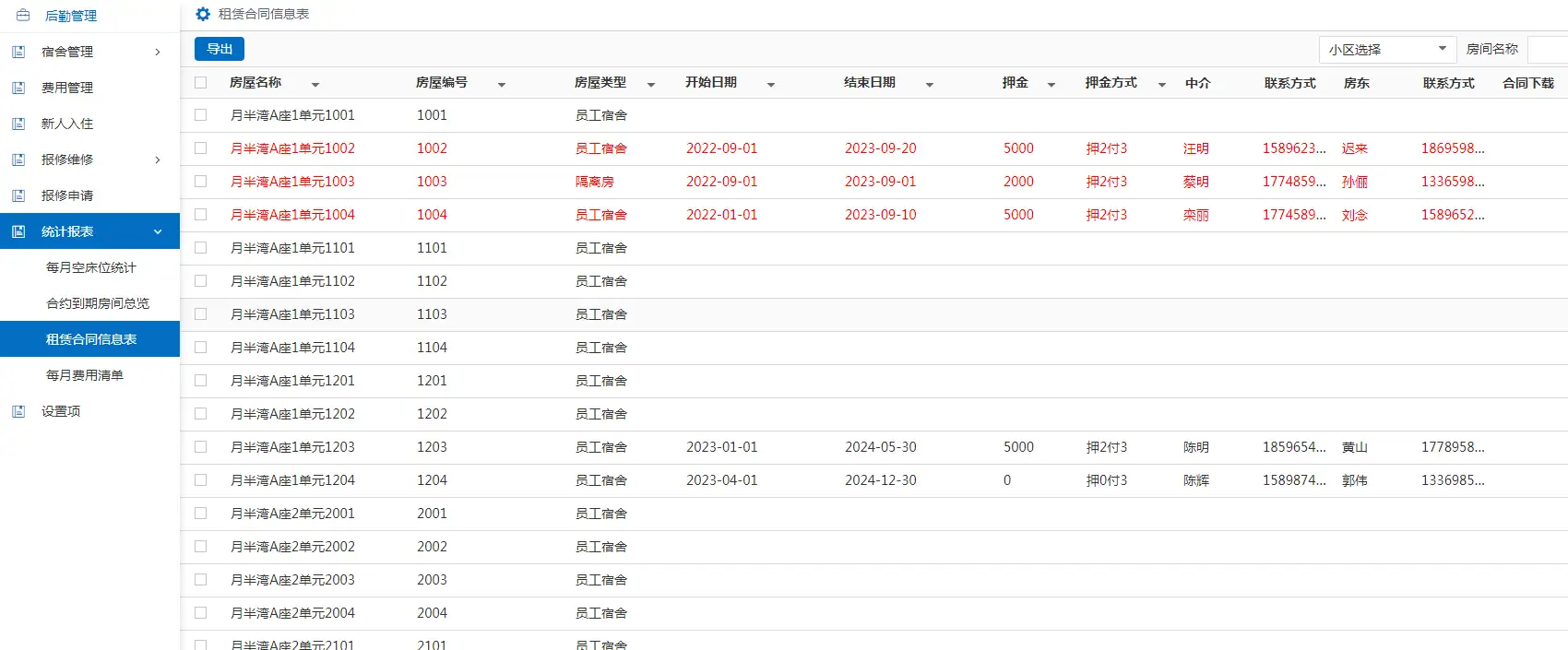Click the 设置项 sidebar icon
The image size is (1568, 650).
[x=18, y=411]
